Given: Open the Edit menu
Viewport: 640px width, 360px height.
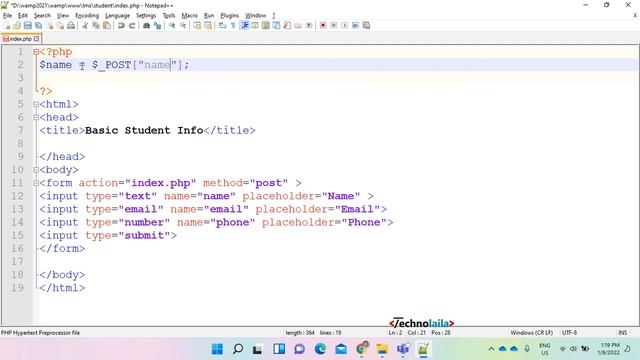Looking at the screenshot, I should pos(23,16).
